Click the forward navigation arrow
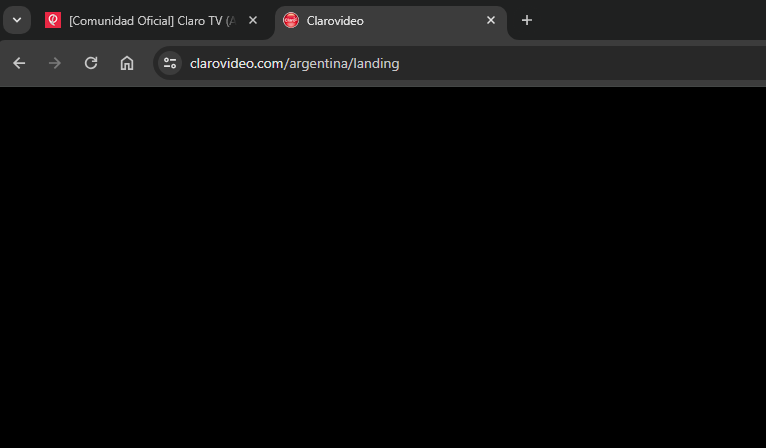Image resolution: width=766 pixels, height=448 pixels. (x=55, y=63)
